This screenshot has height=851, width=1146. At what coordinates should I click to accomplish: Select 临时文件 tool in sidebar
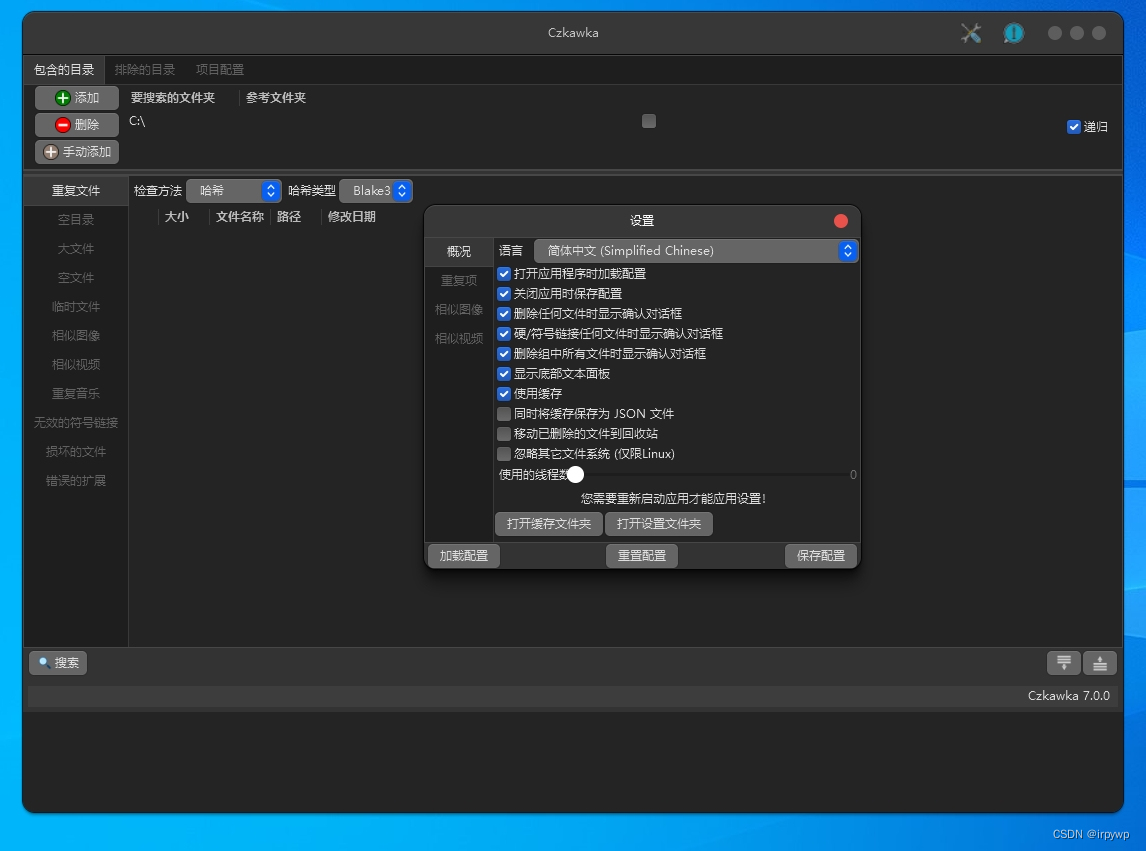76,307
